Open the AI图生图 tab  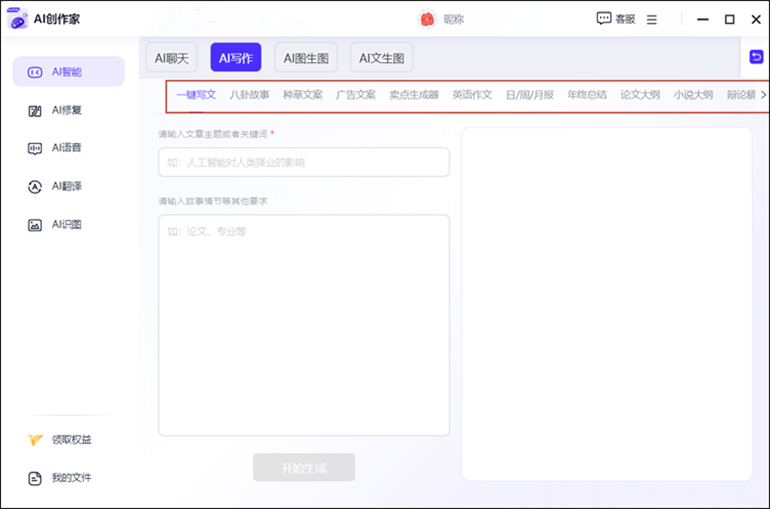pos(306,58)
